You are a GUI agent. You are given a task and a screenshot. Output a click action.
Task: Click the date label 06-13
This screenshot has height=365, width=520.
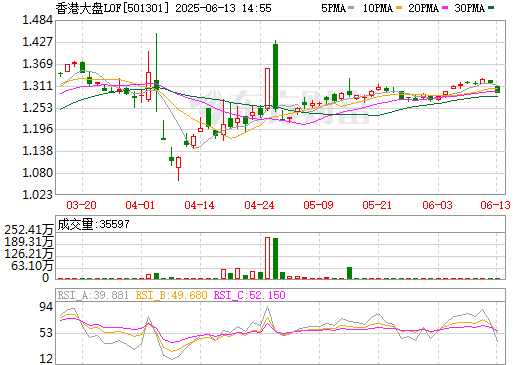[496, 205]
